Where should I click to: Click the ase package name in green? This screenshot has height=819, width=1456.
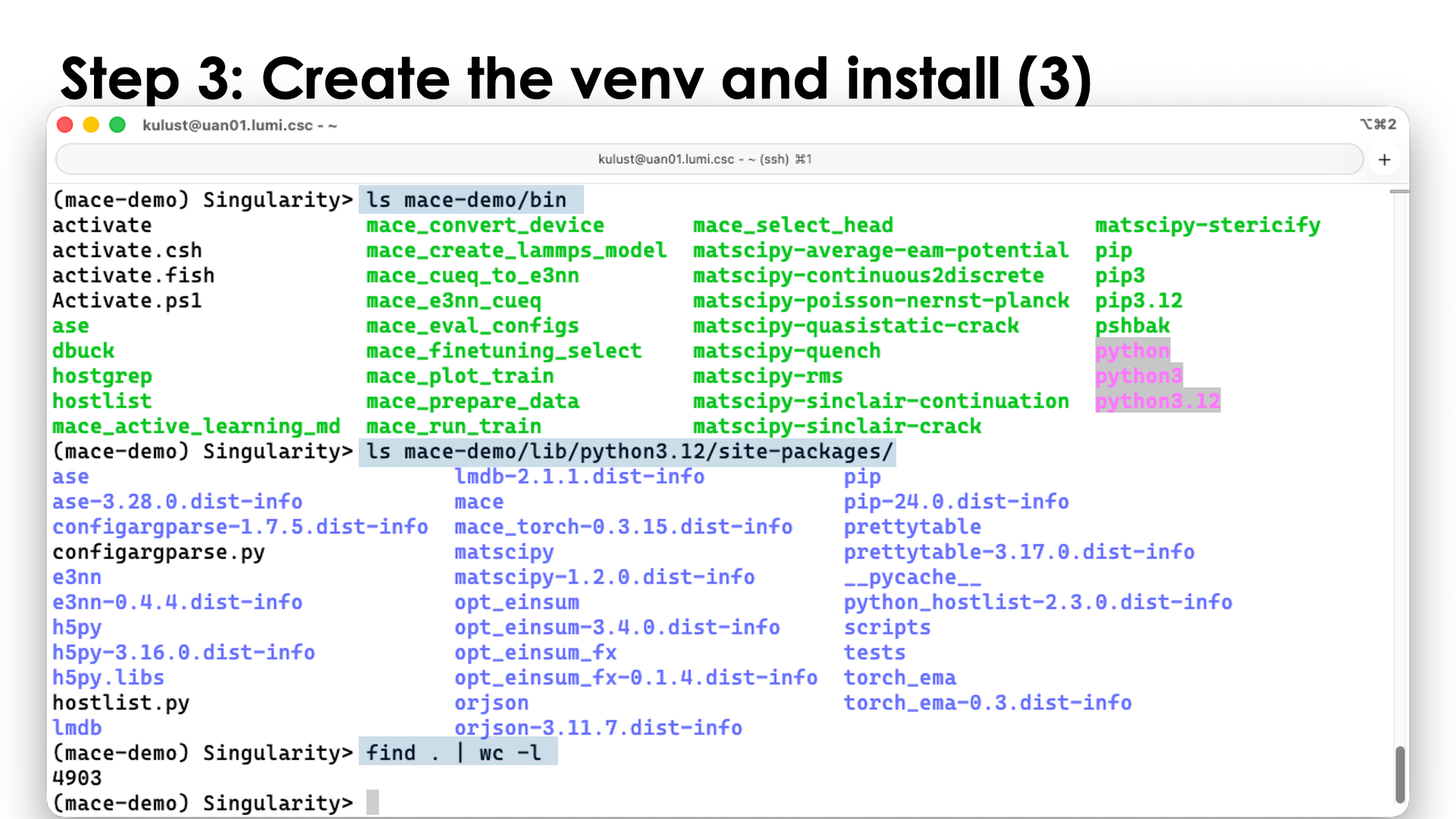(x=70, y=325)
